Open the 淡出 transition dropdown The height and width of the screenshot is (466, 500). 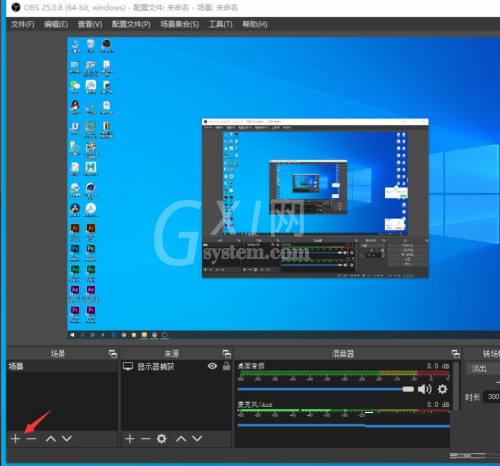click(x=483, y=368)
